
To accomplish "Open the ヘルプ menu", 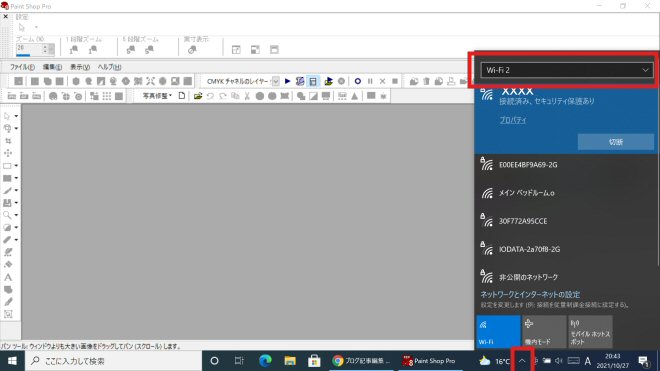I will (x=109, y=67).
